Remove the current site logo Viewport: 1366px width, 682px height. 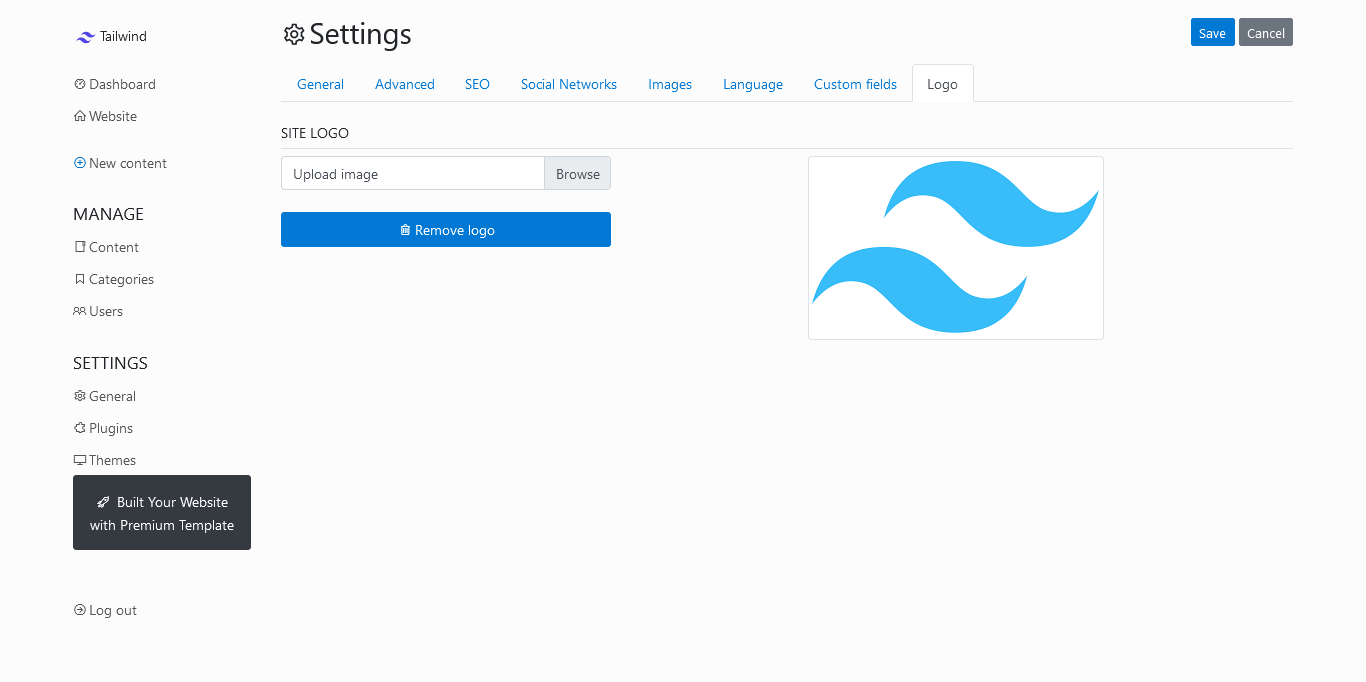(x=445, y=229)
